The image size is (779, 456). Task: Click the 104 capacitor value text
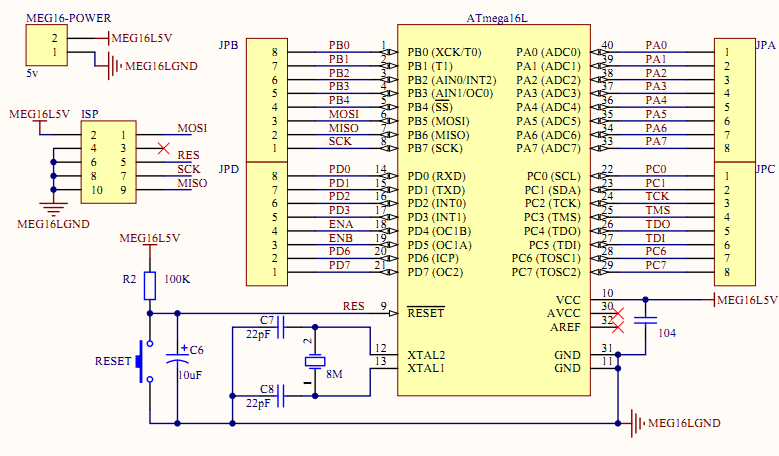click(667, 333)
